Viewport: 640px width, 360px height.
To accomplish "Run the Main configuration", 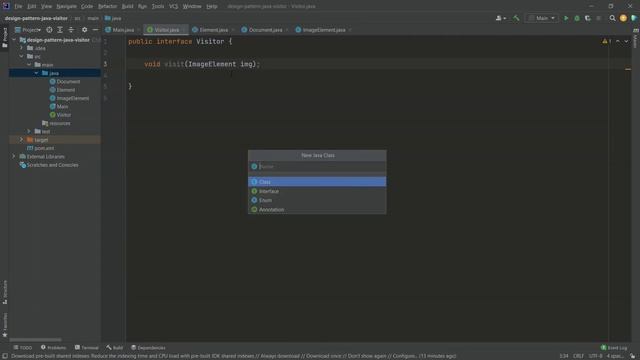I will [x=566, y=18].
